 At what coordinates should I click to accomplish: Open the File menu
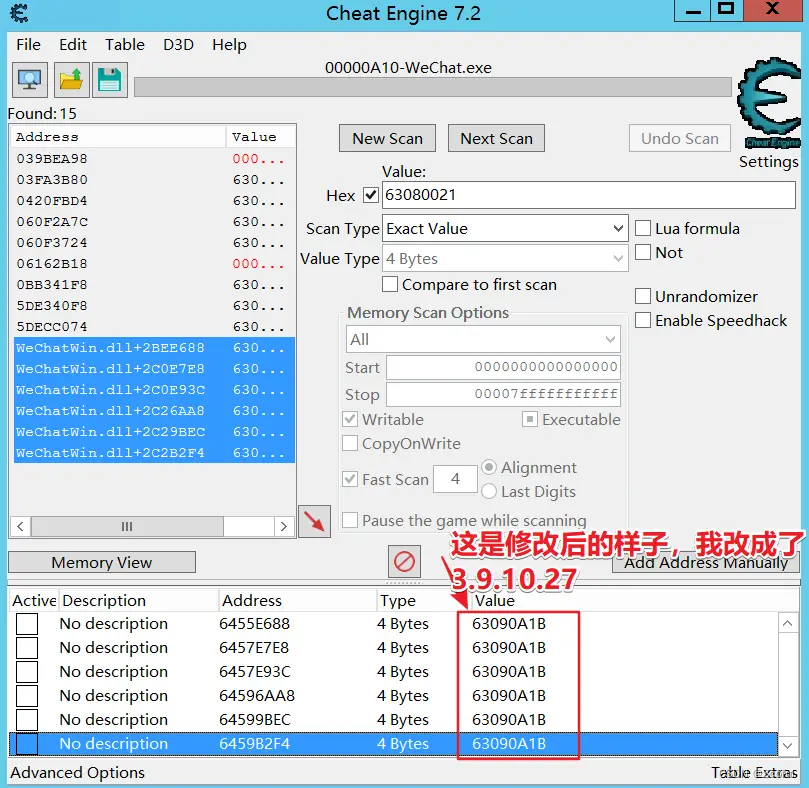pos(29,45)
